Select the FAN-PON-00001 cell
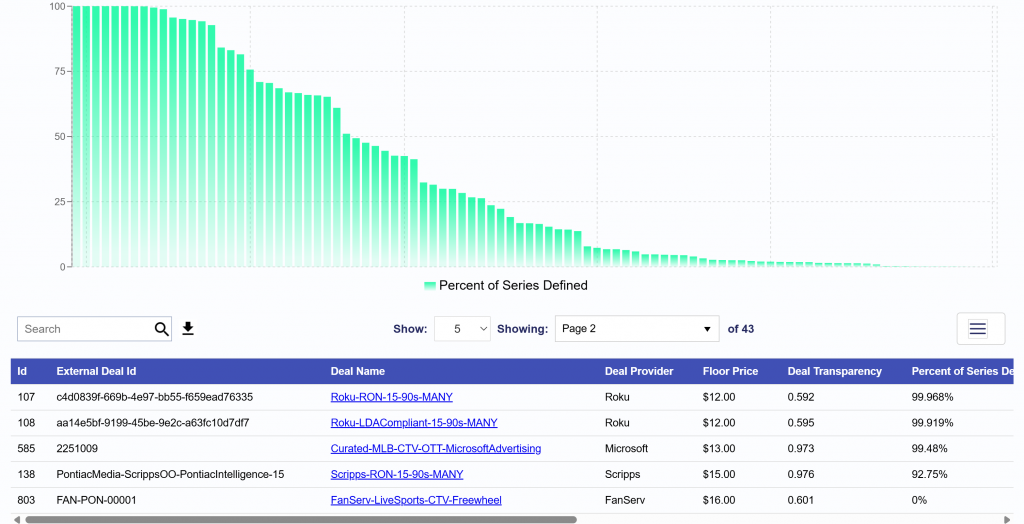This screenshot has height=524, width=1024. (x=96, y=500)
